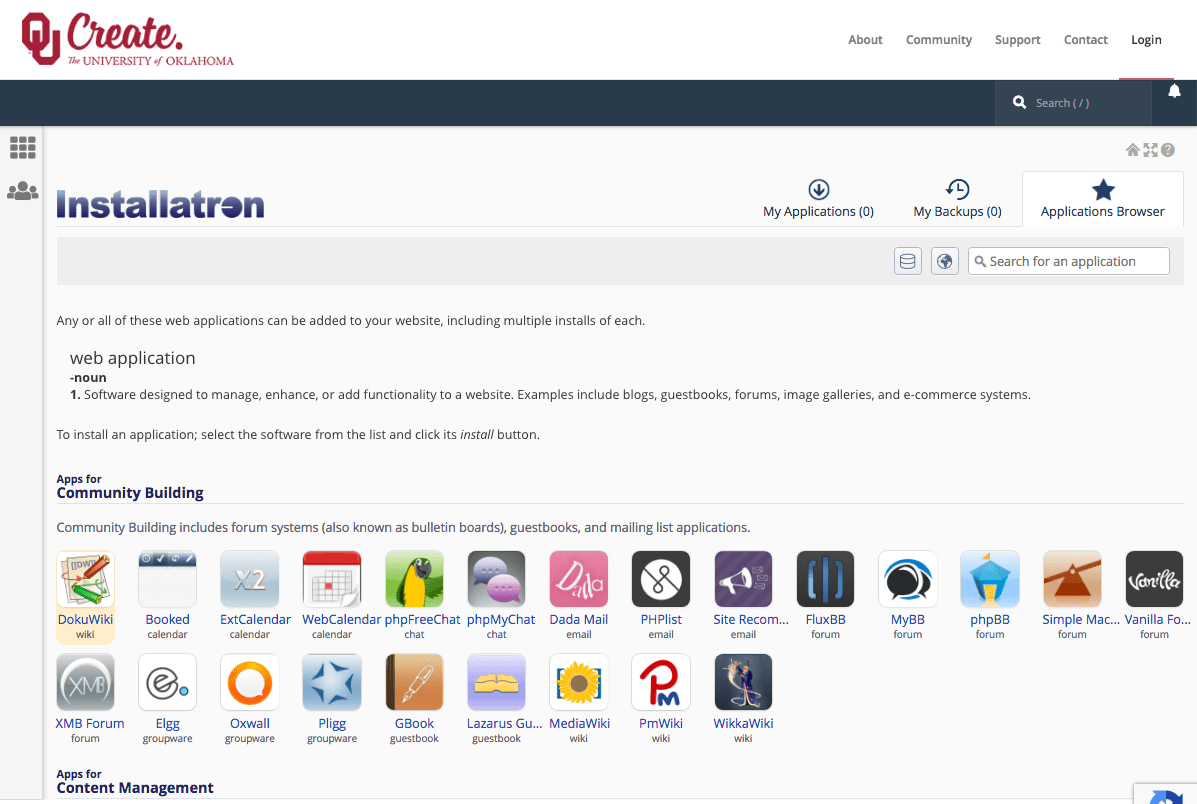
Task: Click the Installatron logo
Action: [x=160, y=205]
